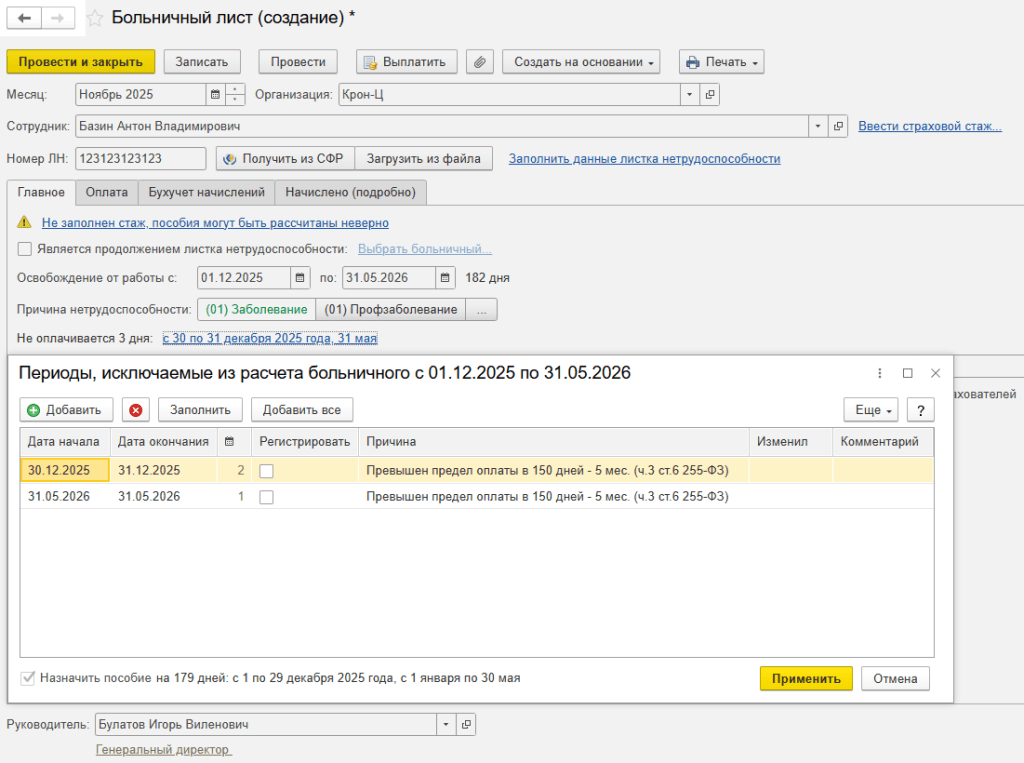Screen dimensions: 1024x763
Task: Open the Начислено (подробно) tab
Action: point(350,192)
